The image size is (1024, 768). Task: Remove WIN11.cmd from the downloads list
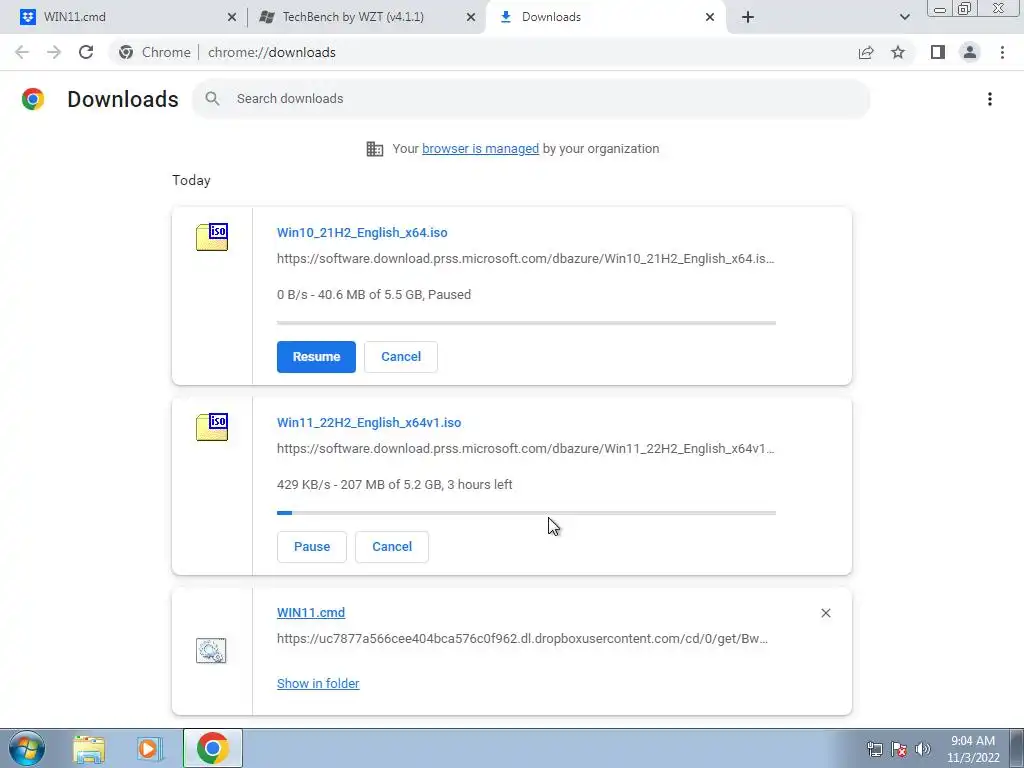(825, 613)
